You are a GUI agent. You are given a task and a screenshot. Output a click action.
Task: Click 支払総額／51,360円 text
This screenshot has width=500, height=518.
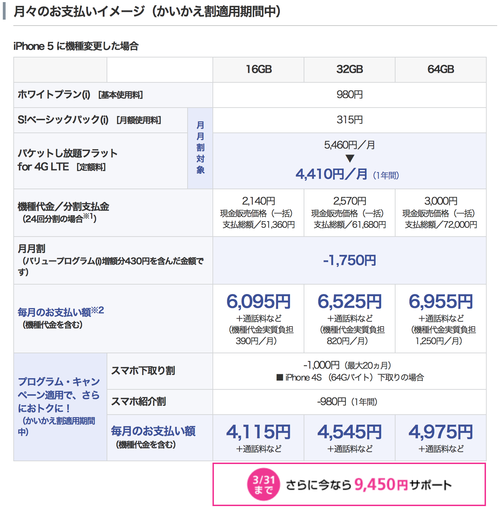(258, 225)
